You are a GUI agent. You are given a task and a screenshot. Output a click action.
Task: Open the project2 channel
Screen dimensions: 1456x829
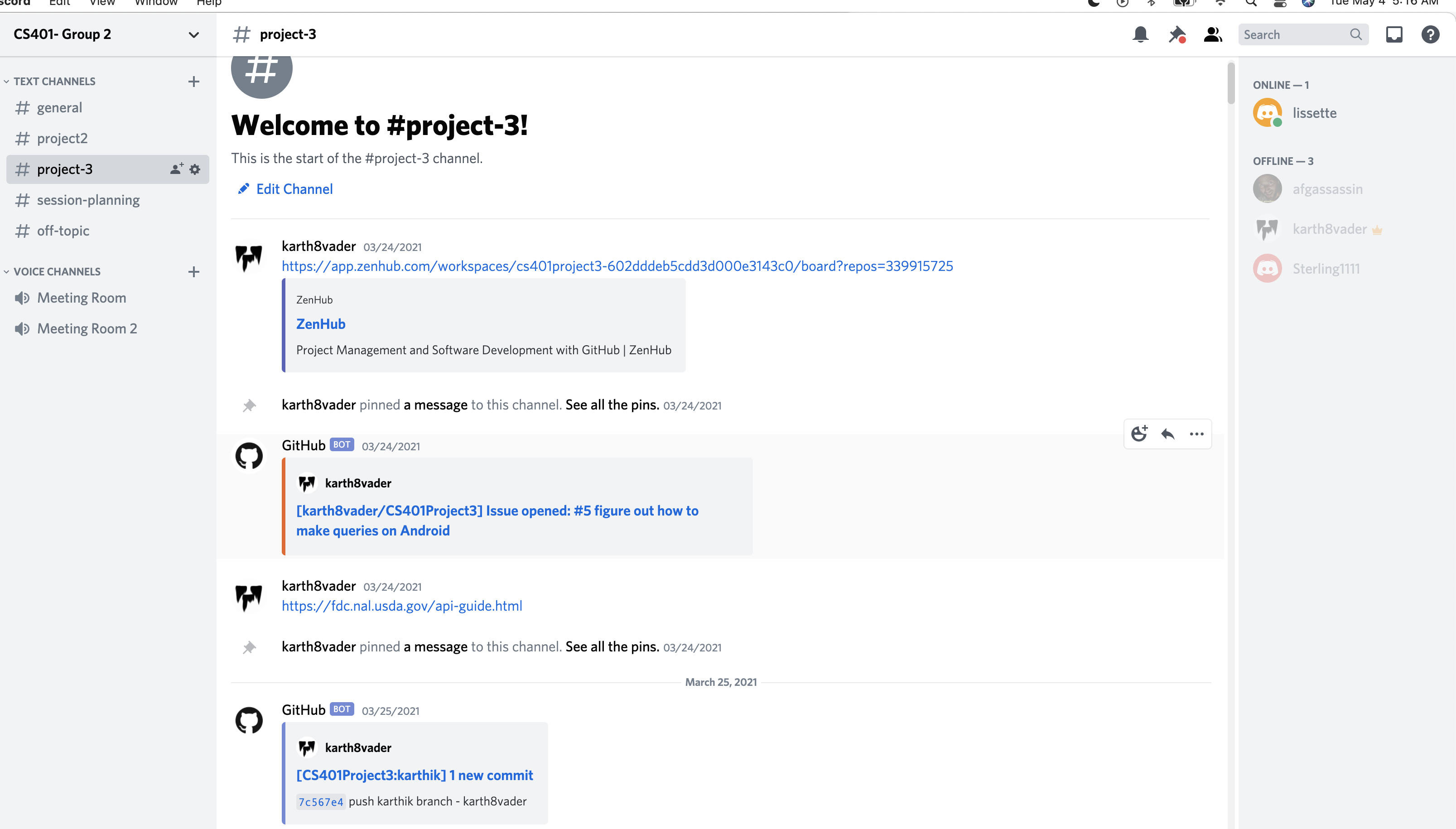pyautogui.click(x=107, y=138)
